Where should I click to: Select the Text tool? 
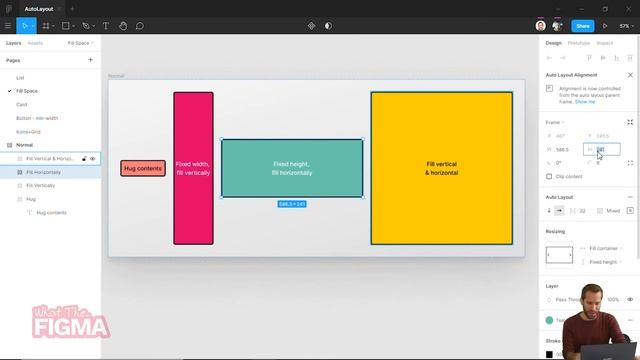[106, 26]
